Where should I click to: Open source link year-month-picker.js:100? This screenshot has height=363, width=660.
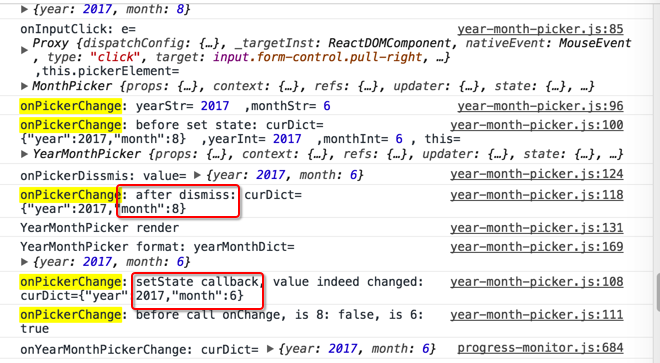click(x=537, y=125)
